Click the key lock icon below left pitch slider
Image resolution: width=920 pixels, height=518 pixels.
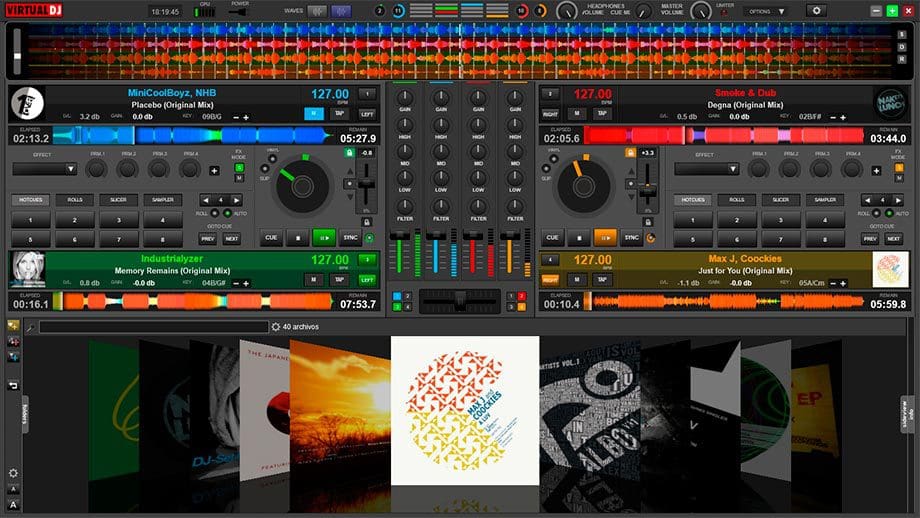(366, 222)
